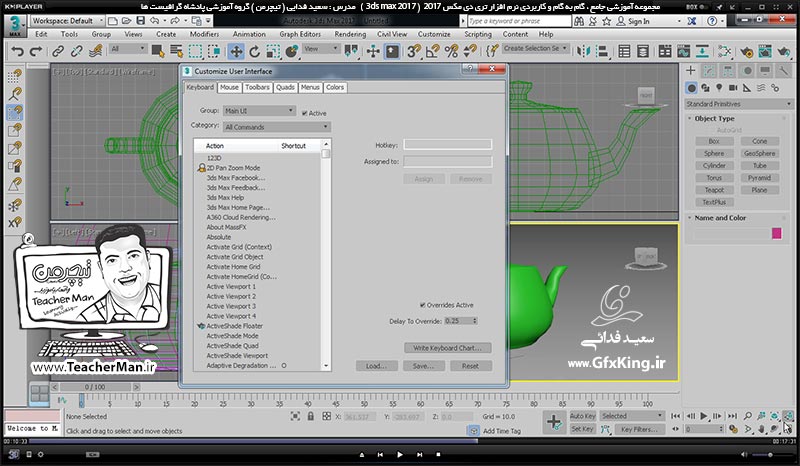Activate Select and Move tool
800x466 pixels.
click(235, 51)
